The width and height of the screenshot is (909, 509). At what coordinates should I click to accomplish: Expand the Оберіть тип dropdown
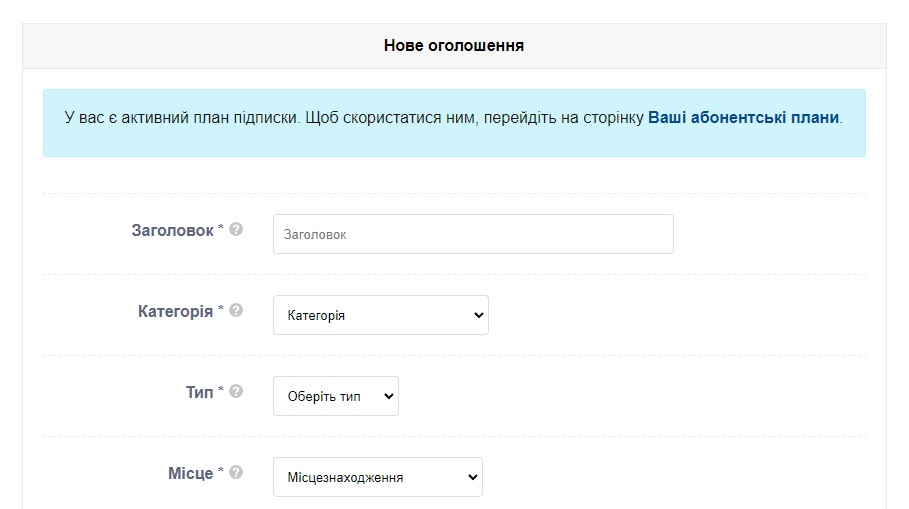pyautogui.click(x=336, y=397)
